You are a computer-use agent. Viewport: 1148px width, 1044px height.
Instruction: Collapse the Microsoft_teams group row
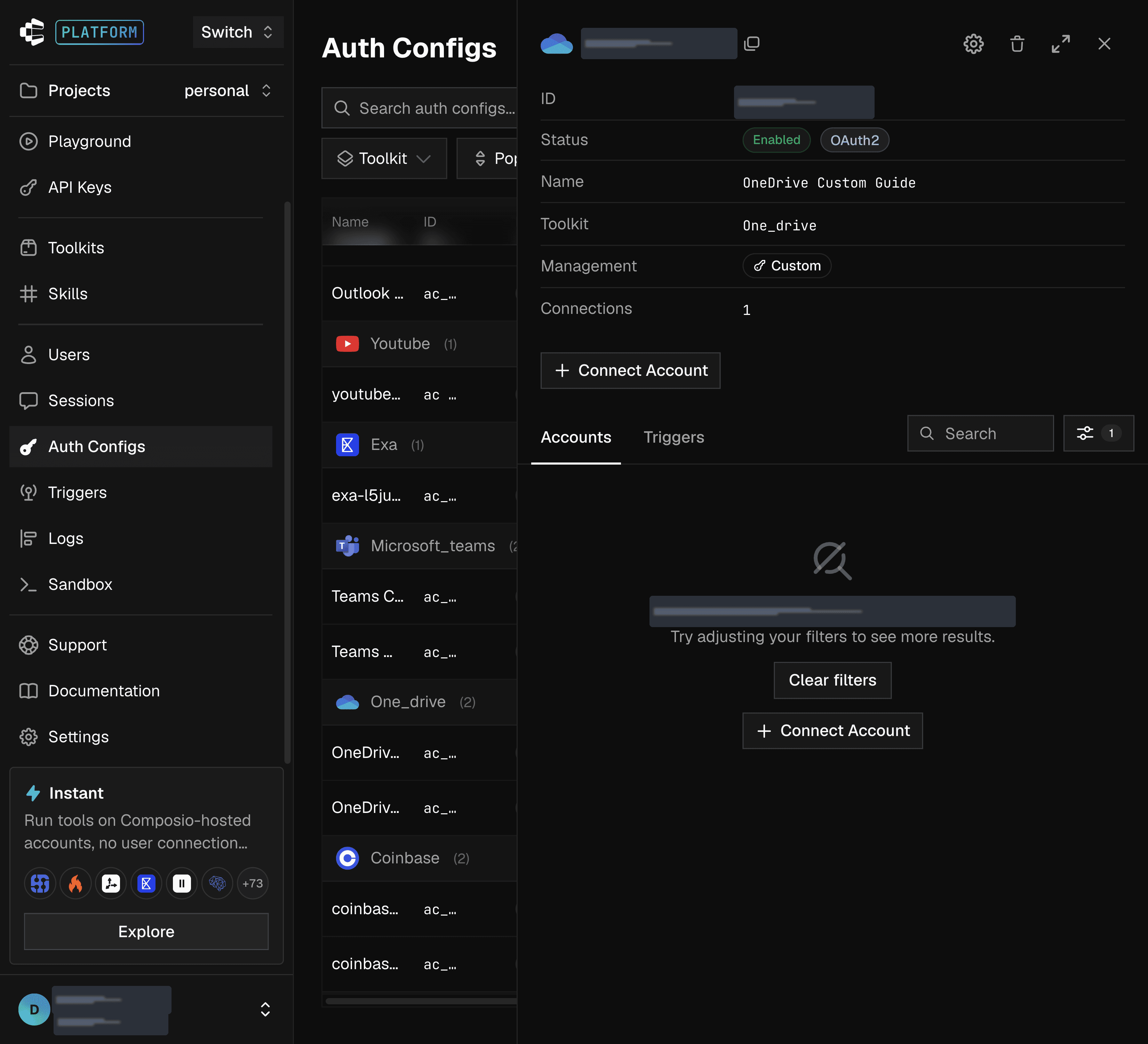click(x=420, y=546)
